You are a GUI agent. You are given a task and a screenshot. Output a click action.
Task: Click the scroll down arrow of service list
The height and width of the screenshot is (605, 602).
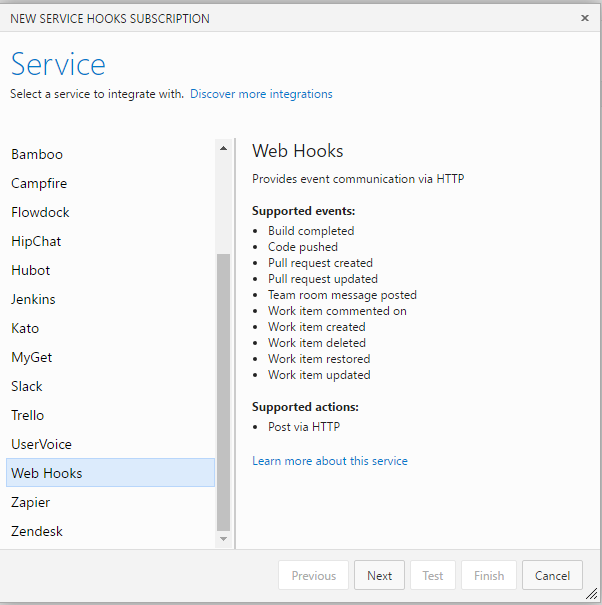[223, 539]
